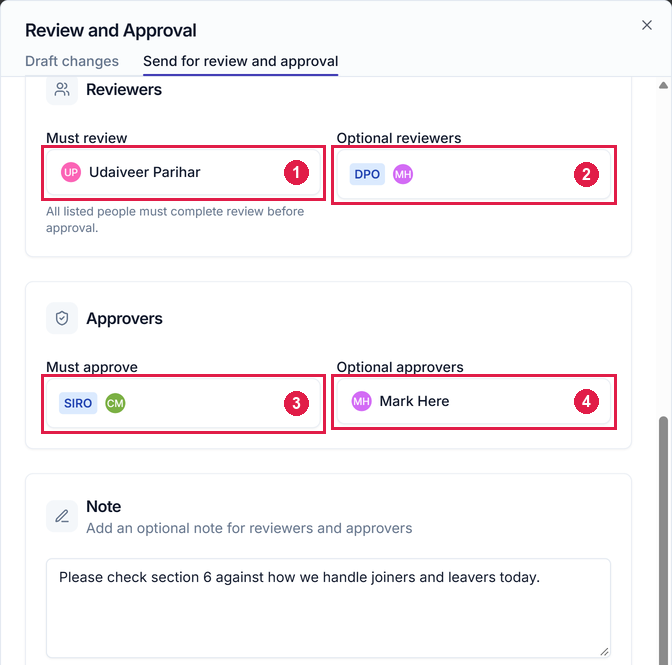Click the Review and Approval title

(x=111, y=30)
